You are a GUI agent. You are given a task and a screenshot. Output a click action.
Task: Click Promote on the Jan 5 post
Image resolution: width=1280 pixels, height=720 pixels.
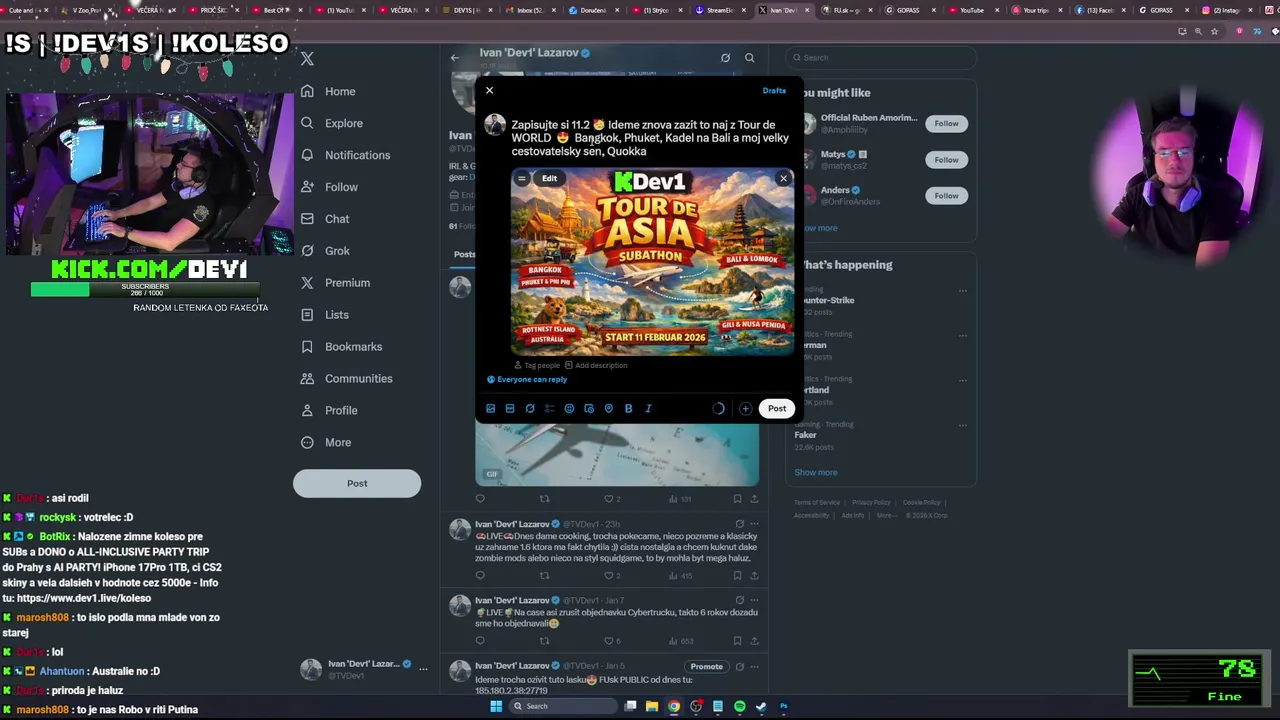pos(706,667)
